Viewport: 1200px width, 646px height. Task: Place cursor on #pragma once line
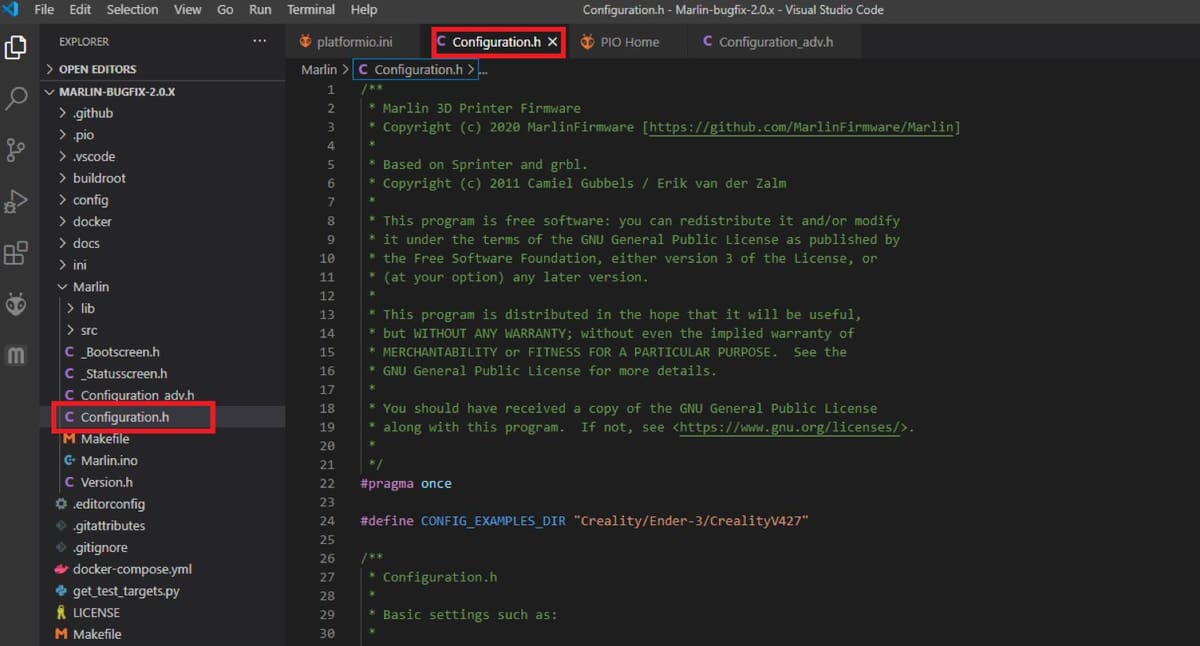click(406, 483)
